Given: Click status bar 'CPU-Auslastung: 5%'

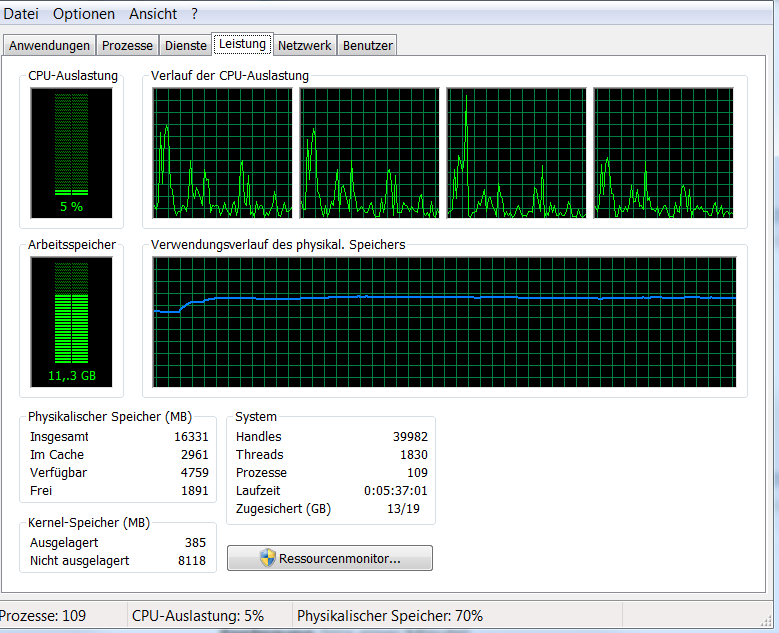Looking at the screenshot, I should click(x=198, y=616).
